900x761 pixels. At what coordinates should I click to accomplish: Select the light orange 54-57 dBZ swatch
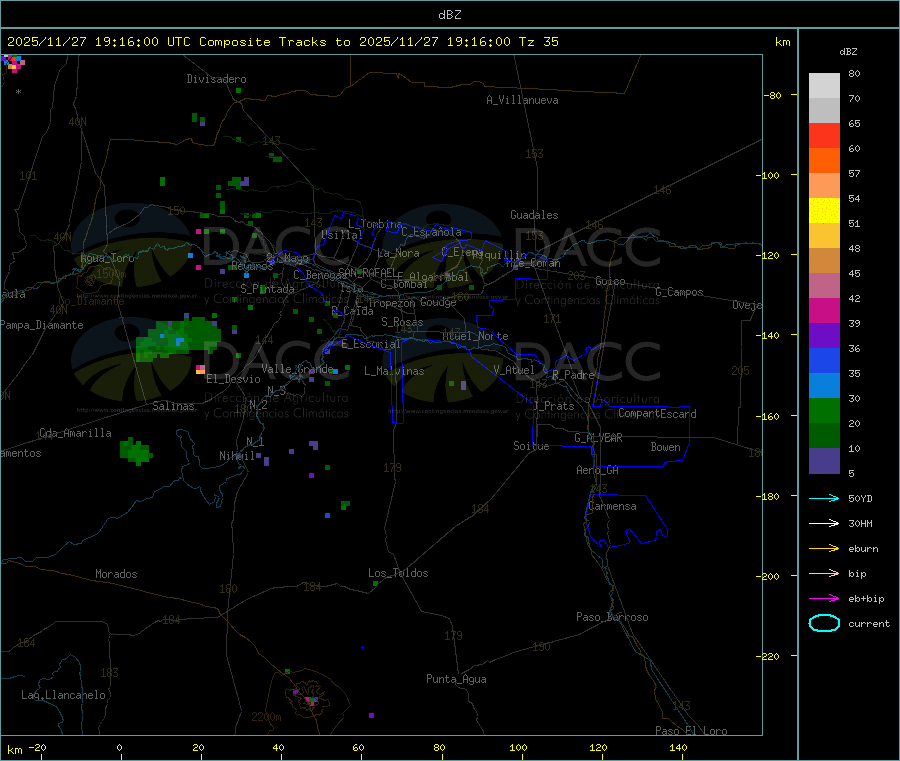pos(824,186)
